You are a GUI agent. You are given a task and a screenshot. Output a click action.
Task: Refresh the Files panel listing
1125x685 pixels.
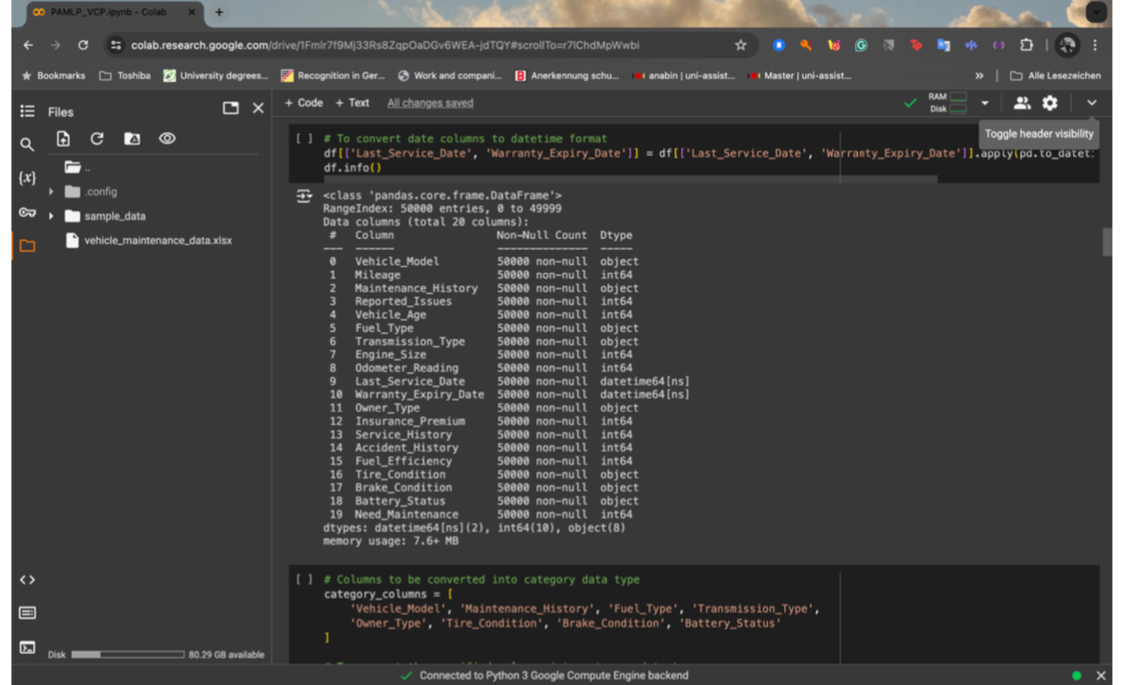coord(97,139)
